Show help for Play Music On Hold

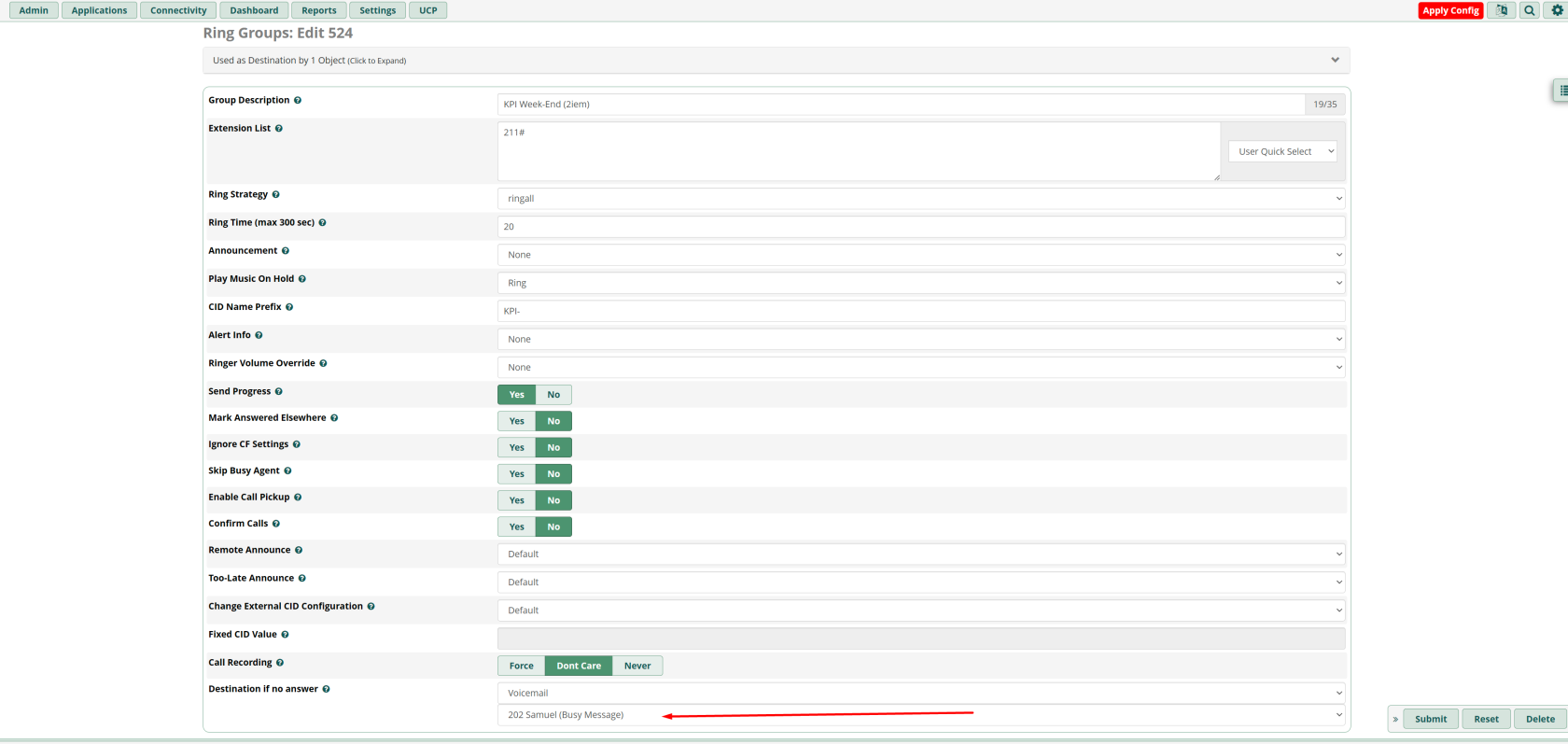(301, 278)
